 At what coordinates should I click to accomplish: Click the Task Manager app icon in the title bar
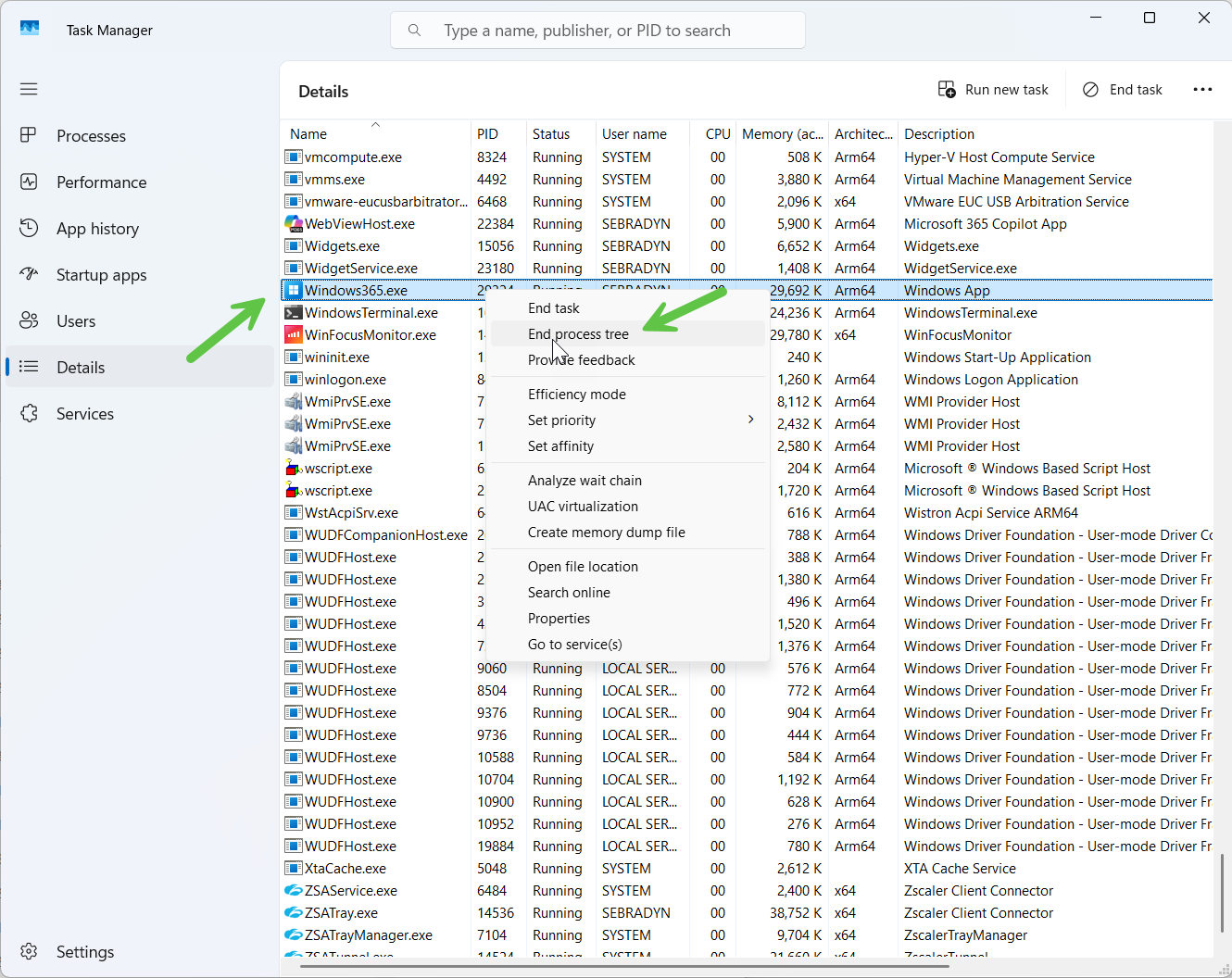[30, 29]
